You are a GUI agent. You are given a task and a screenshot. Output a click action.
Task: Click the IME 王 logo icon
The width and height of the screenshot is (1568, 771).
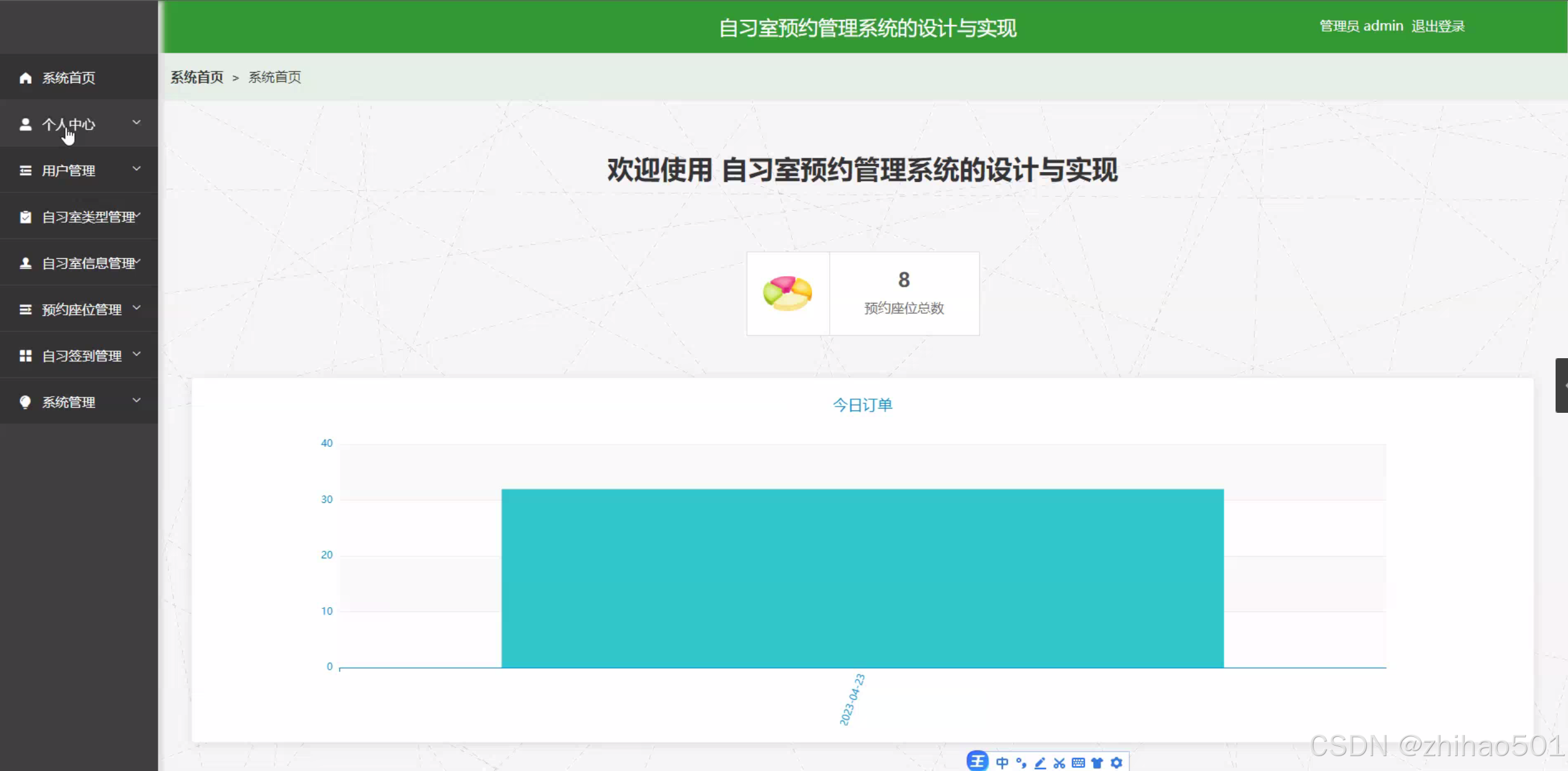977,761
